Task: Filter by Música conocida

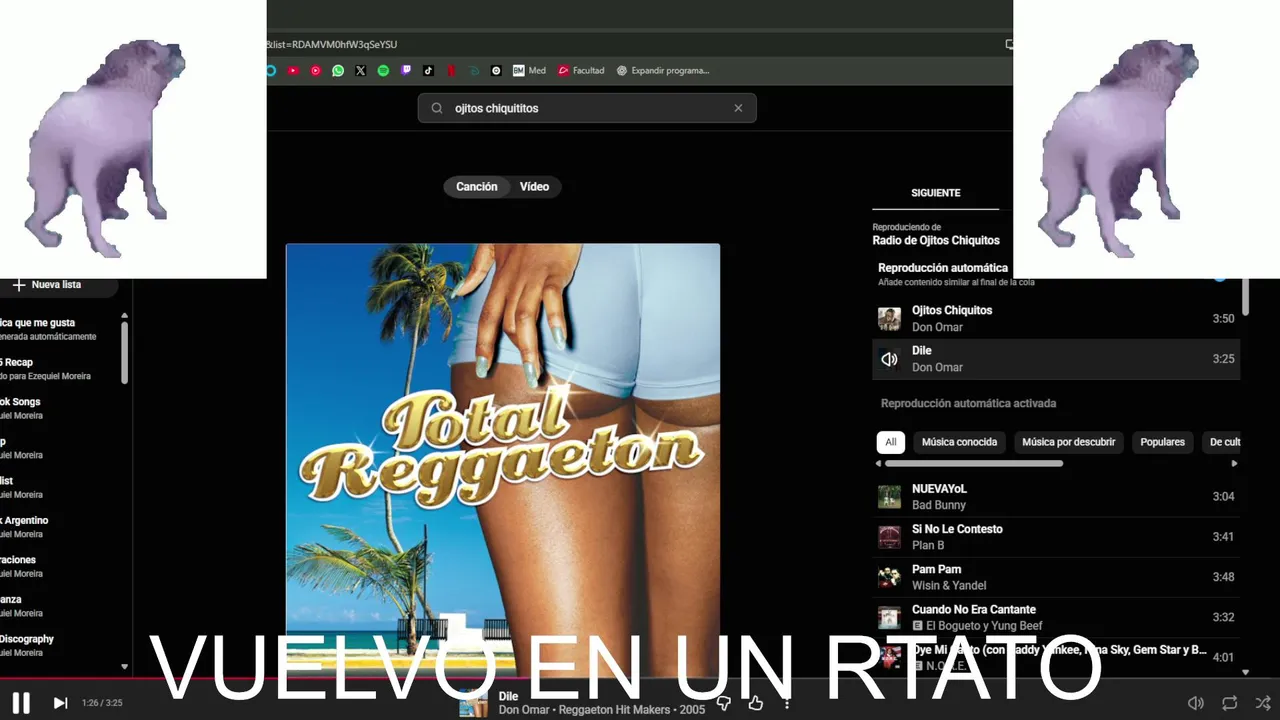Action: [x=959, y=442]
